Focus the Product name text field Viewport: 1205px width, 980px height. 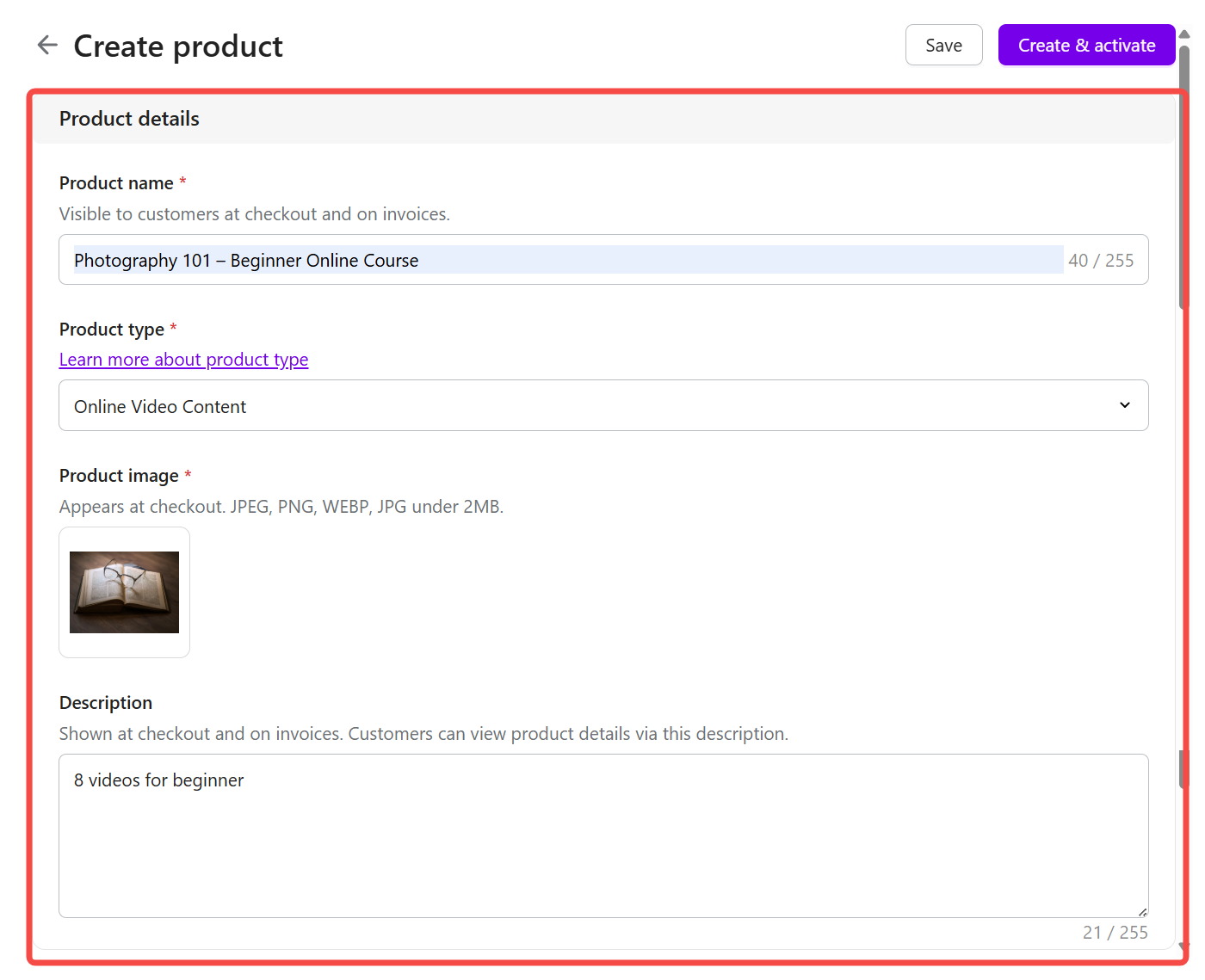559,261
